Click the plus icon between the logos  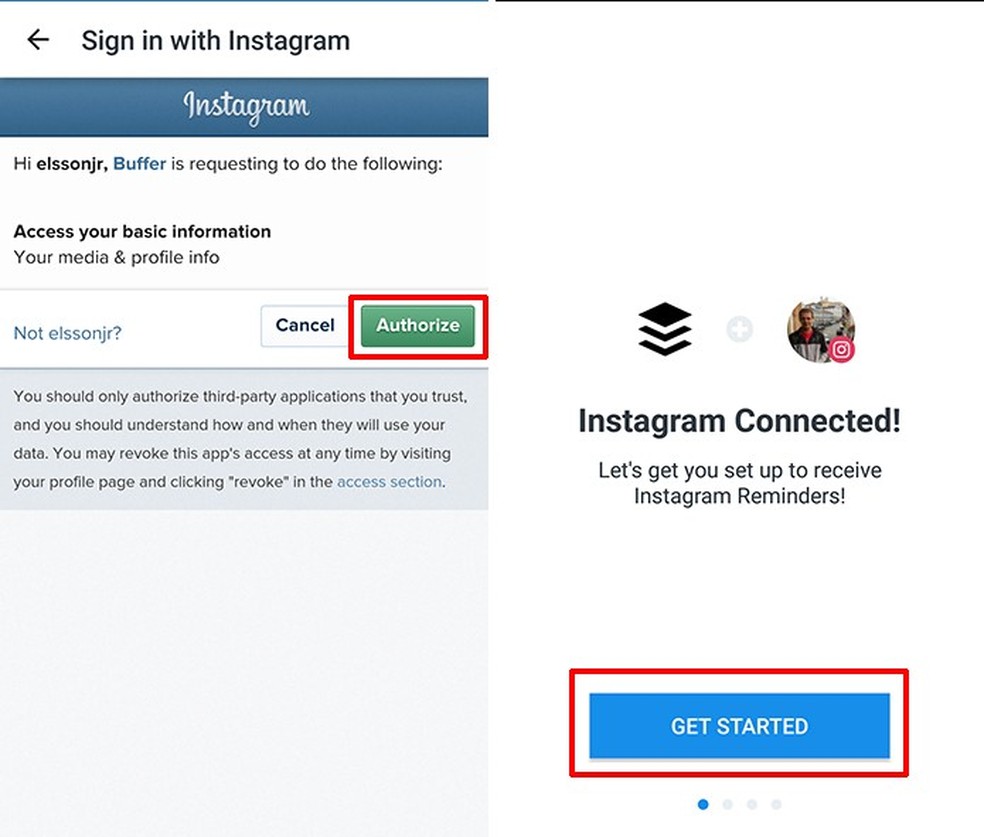[740, 330]
